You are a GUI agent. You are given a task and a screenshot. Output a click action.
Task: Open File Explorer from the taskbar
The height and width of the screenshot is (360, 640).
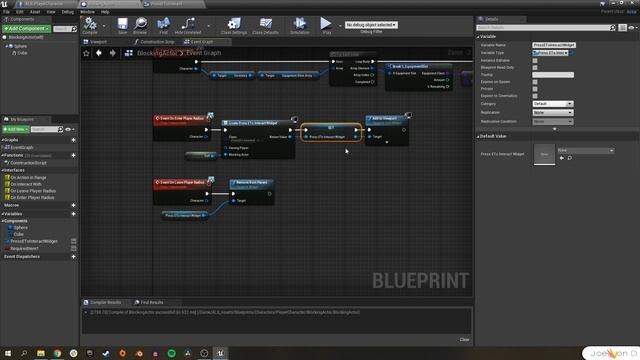pyautogui.click(x=41, y=353)
